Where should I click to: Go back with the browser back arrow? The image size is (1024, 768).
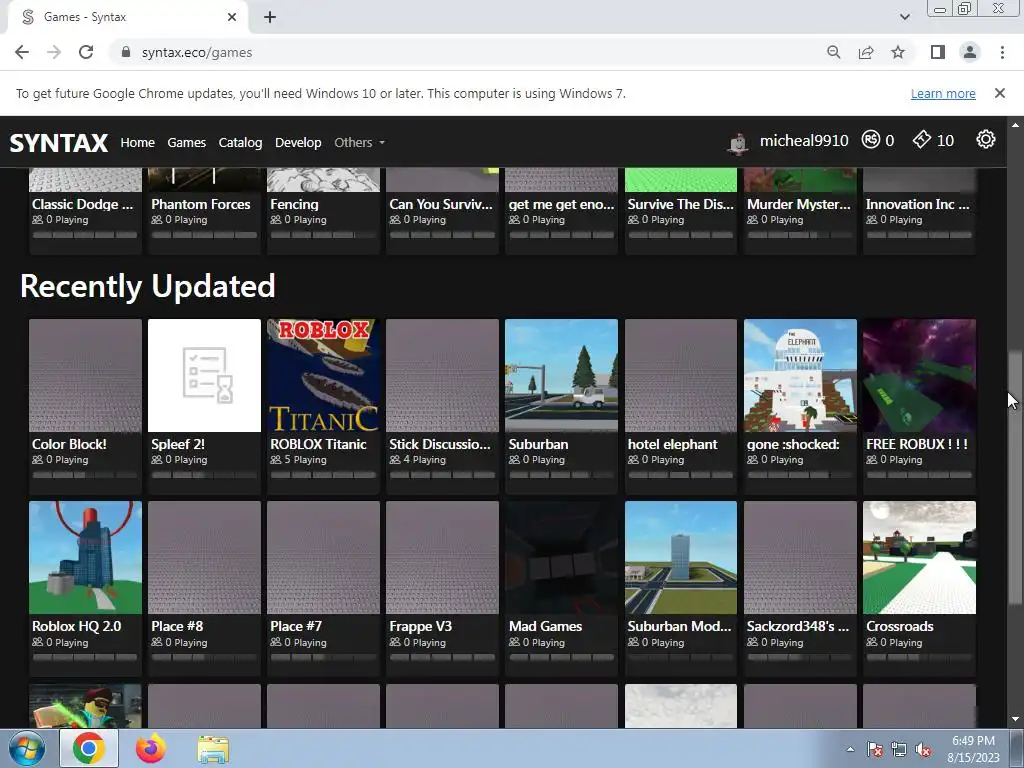[x=22, y=52]
